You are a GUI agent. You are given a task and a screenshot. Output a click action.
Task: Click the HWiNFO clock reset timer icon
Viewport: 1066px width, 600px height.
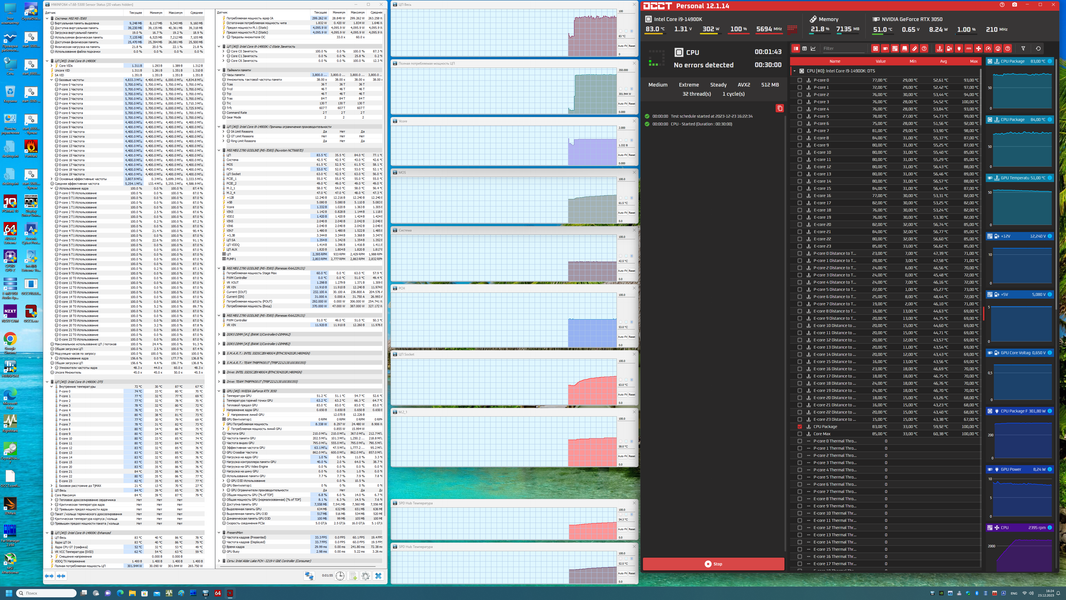tap(340, 576)
